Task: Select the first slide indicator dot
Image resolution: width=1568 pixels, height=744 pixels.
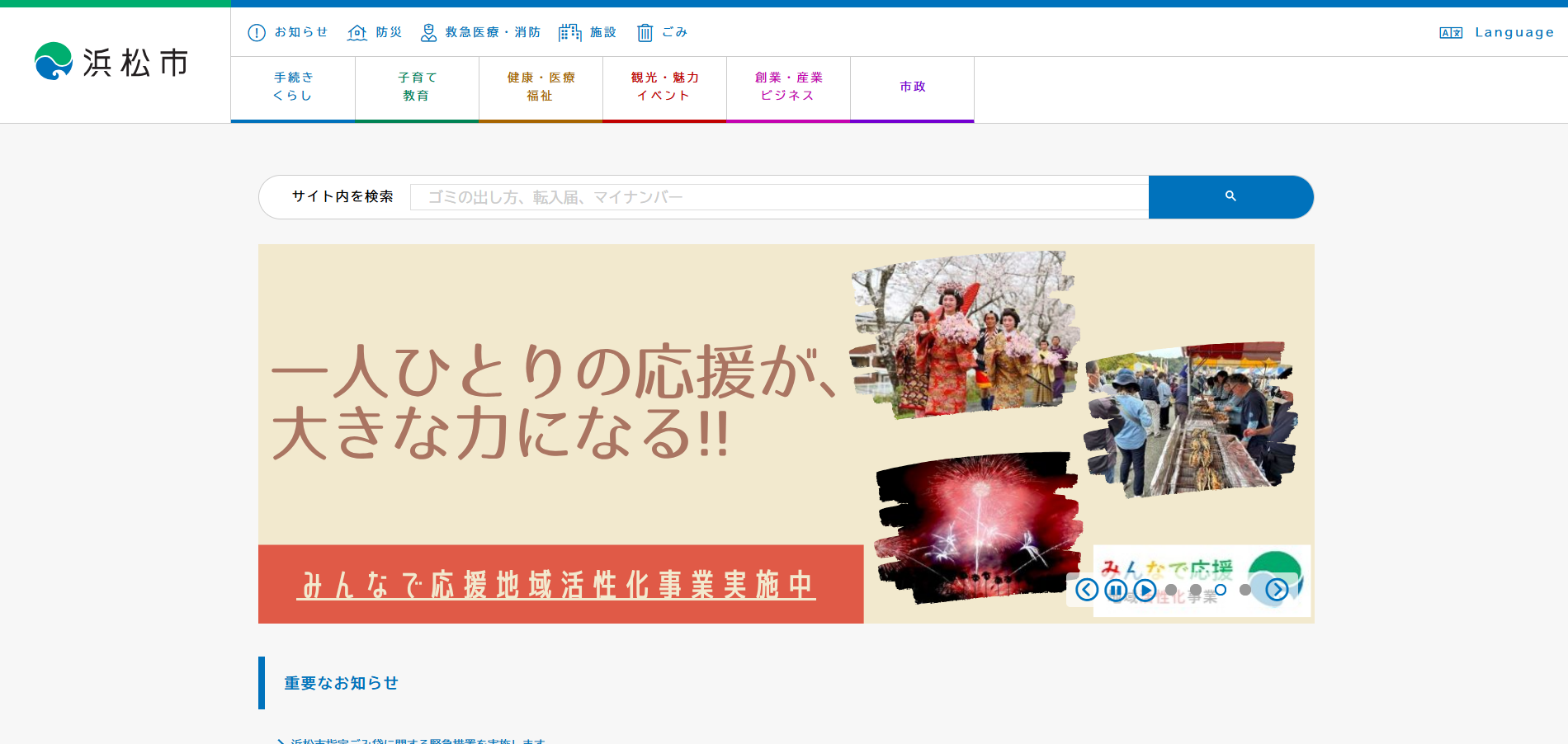Action: [1171, 590]
